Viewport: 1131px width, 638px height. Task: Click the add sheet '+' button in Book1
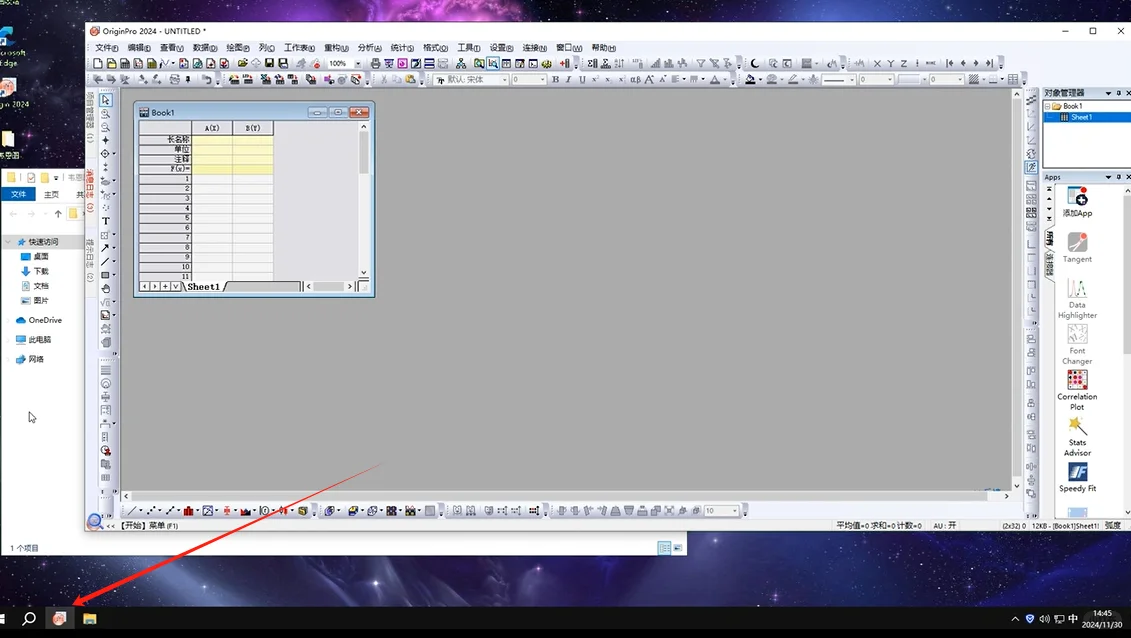pos(165,286)
